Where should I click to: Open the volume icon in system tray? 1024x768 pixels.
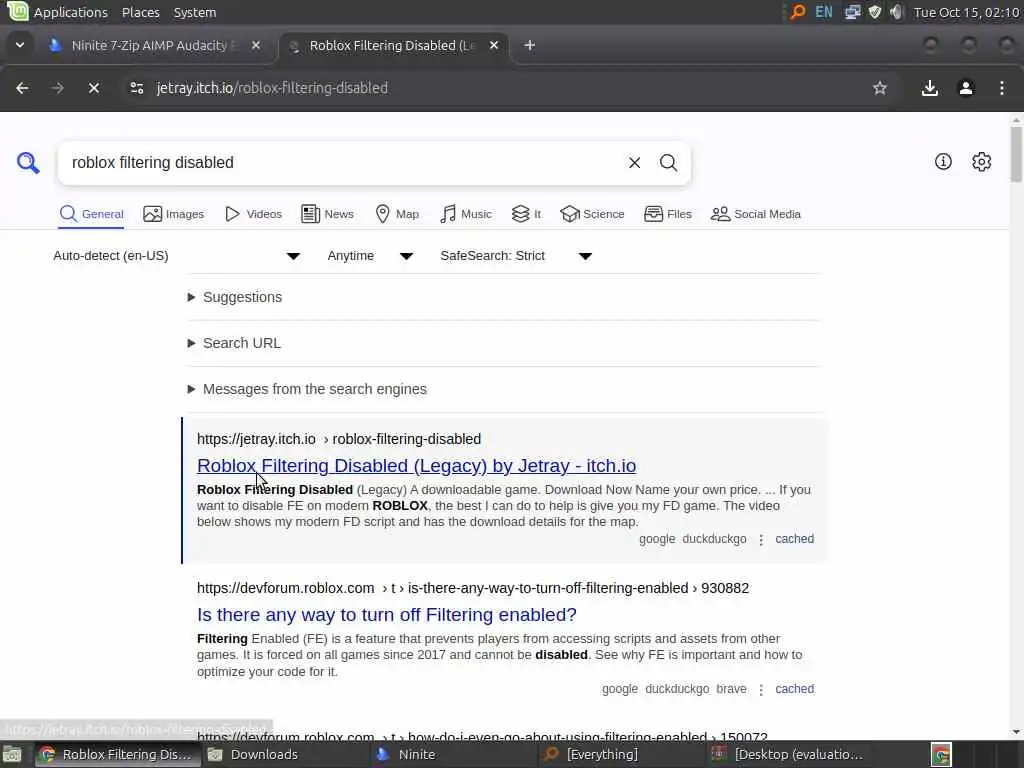coord(897,12)
